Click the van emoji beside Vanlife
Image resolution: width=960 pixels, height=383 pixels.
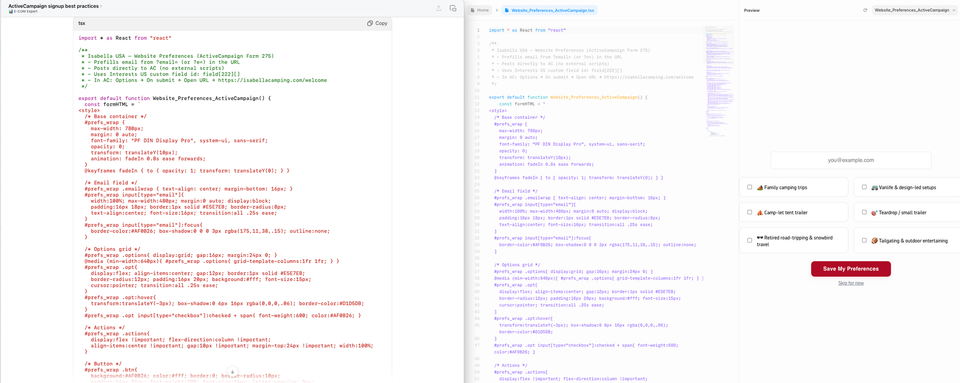(874, 187)
